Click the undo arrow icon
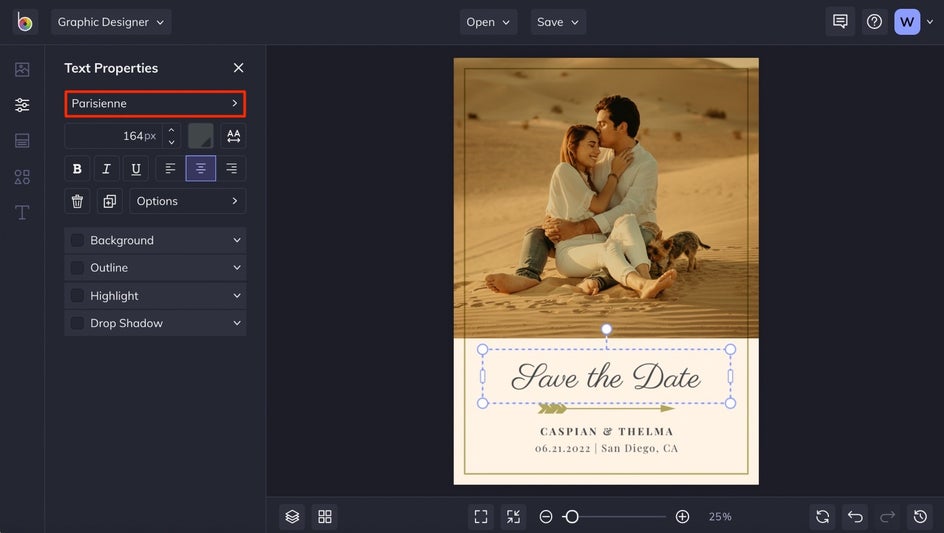This screenshot has height=533, width=944. pos(855,516)
